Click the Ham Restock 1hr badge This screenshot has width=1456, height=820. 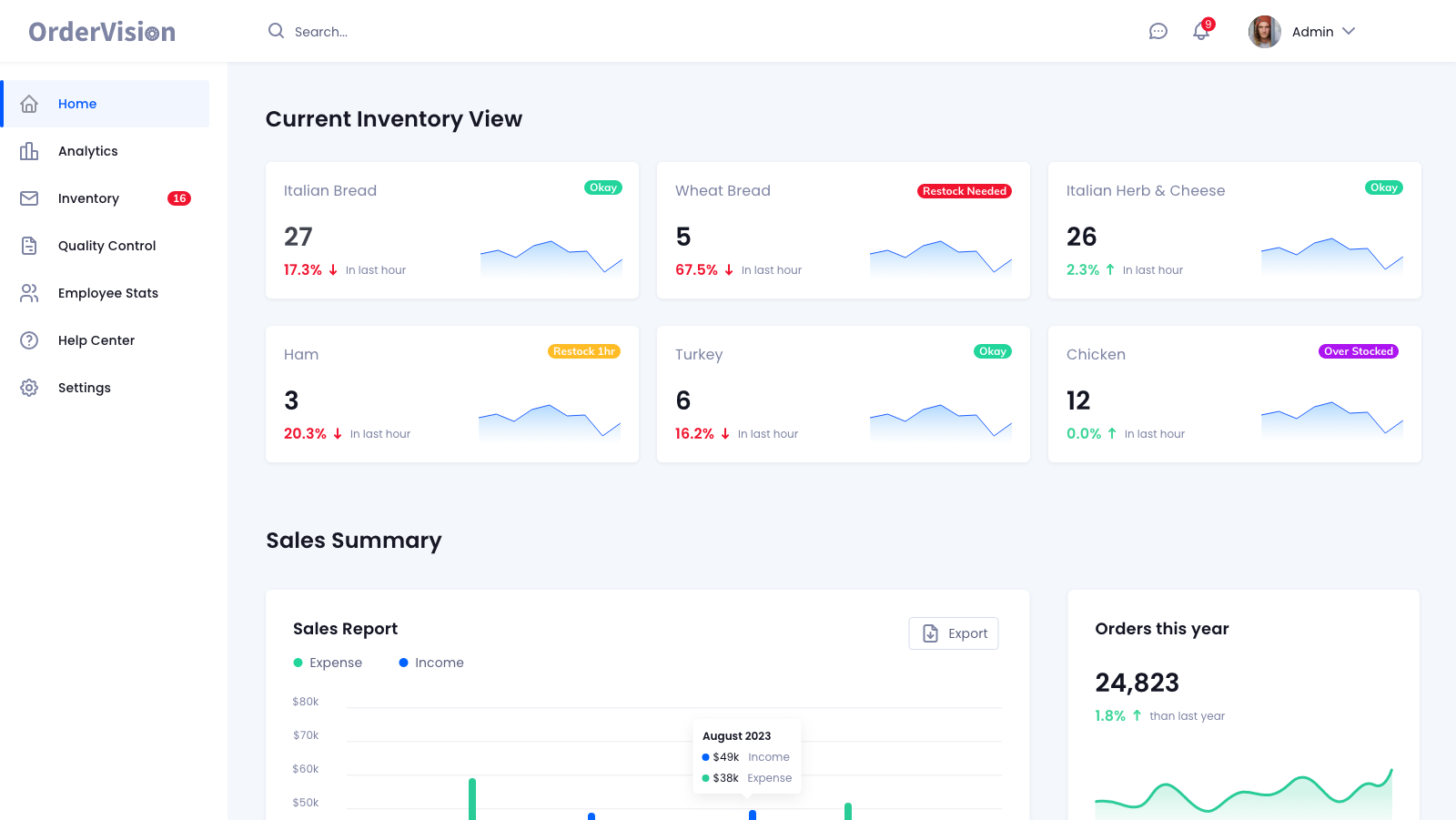(584, 351)
